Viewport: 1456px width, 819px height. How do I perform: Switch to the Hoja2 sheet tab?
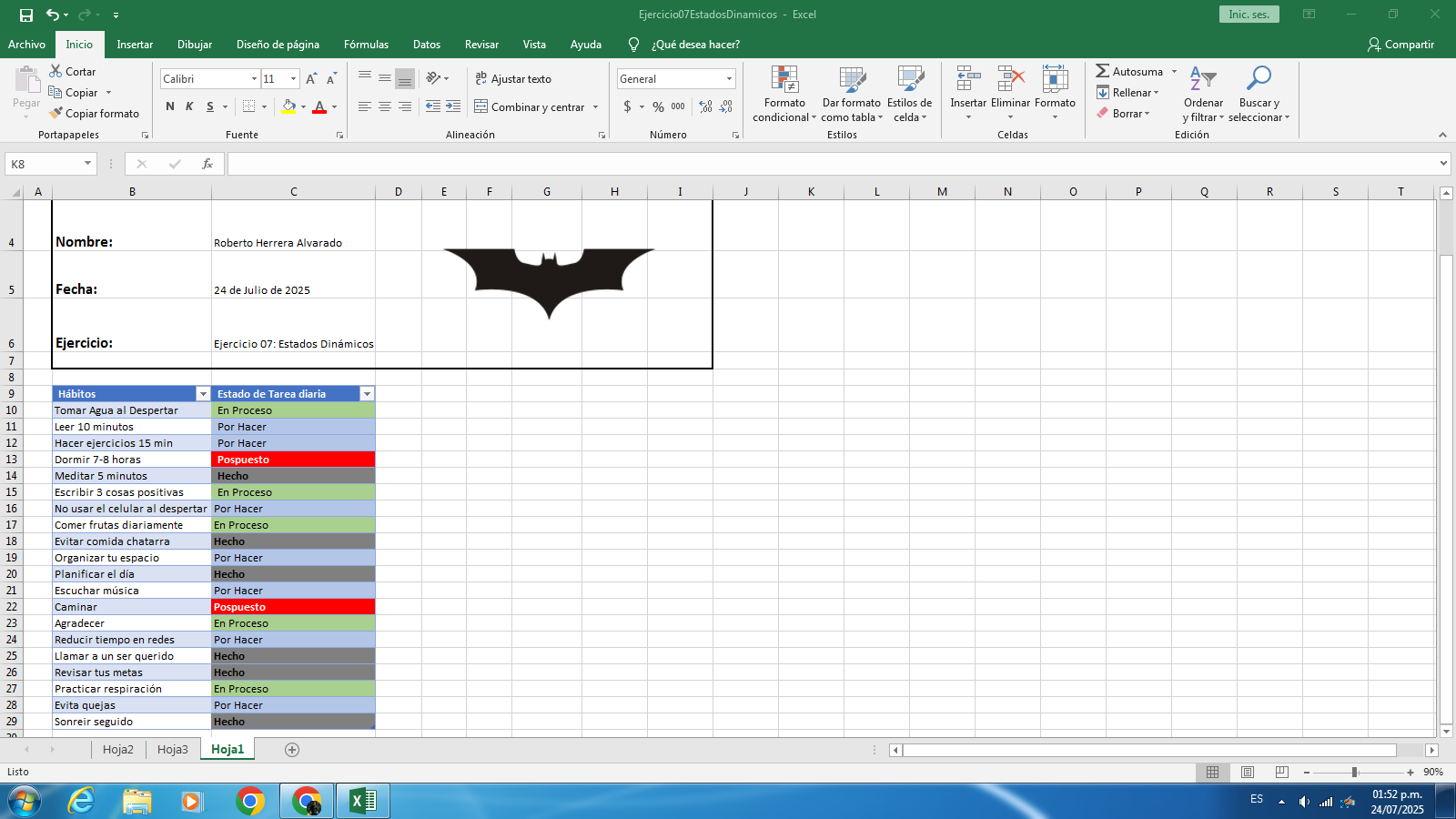click(118, 749)
